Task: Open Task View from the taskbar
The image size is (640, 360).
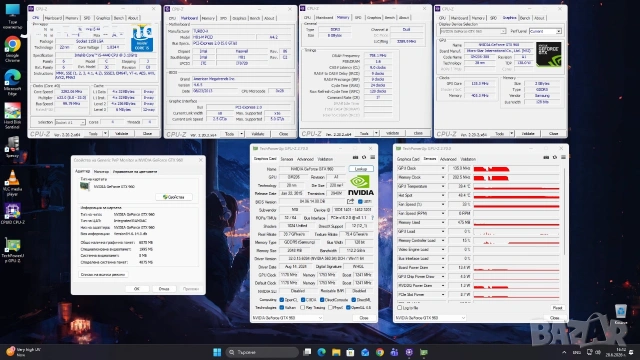Action: click(x=307, y=352)
